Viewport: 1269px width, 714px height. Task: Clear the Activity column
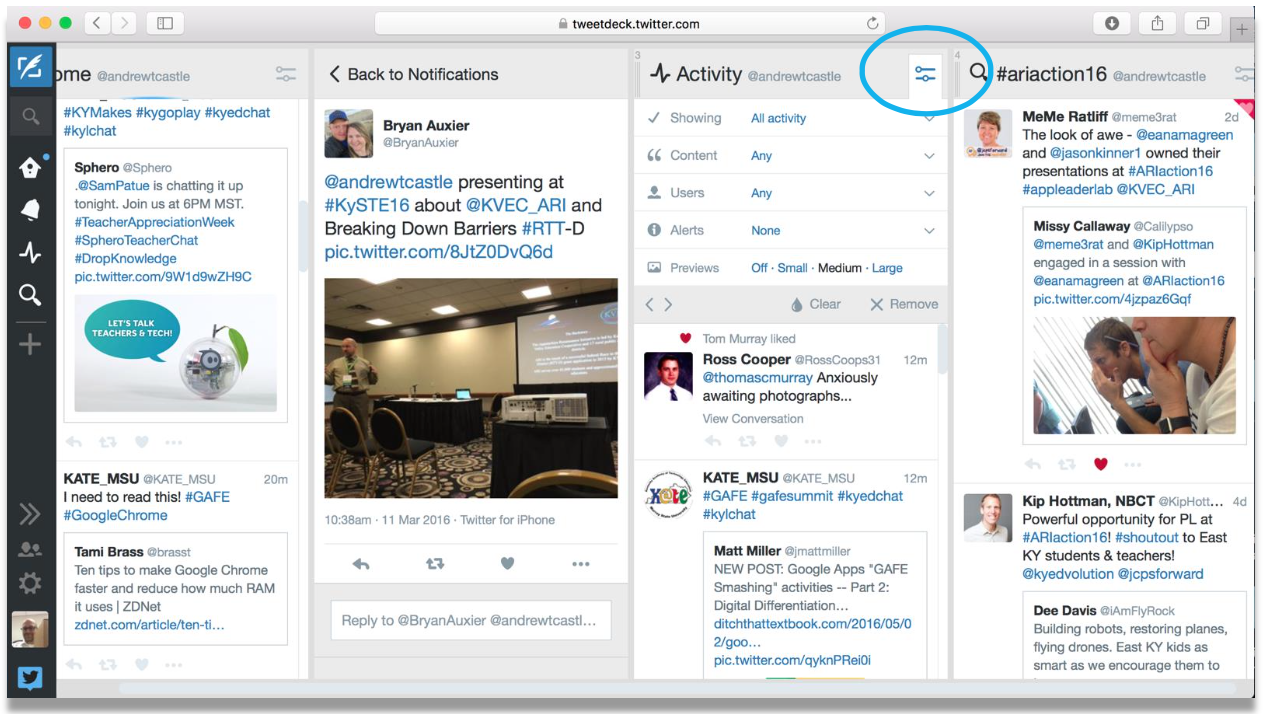(x=815, y=304)
